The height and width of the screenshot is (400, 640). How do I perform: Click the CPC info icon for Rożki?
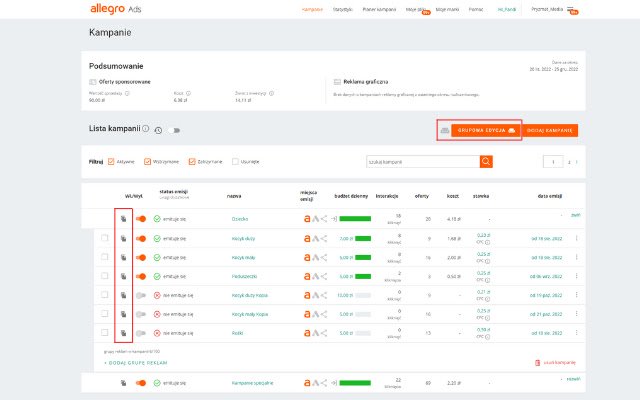click(487, 337)
